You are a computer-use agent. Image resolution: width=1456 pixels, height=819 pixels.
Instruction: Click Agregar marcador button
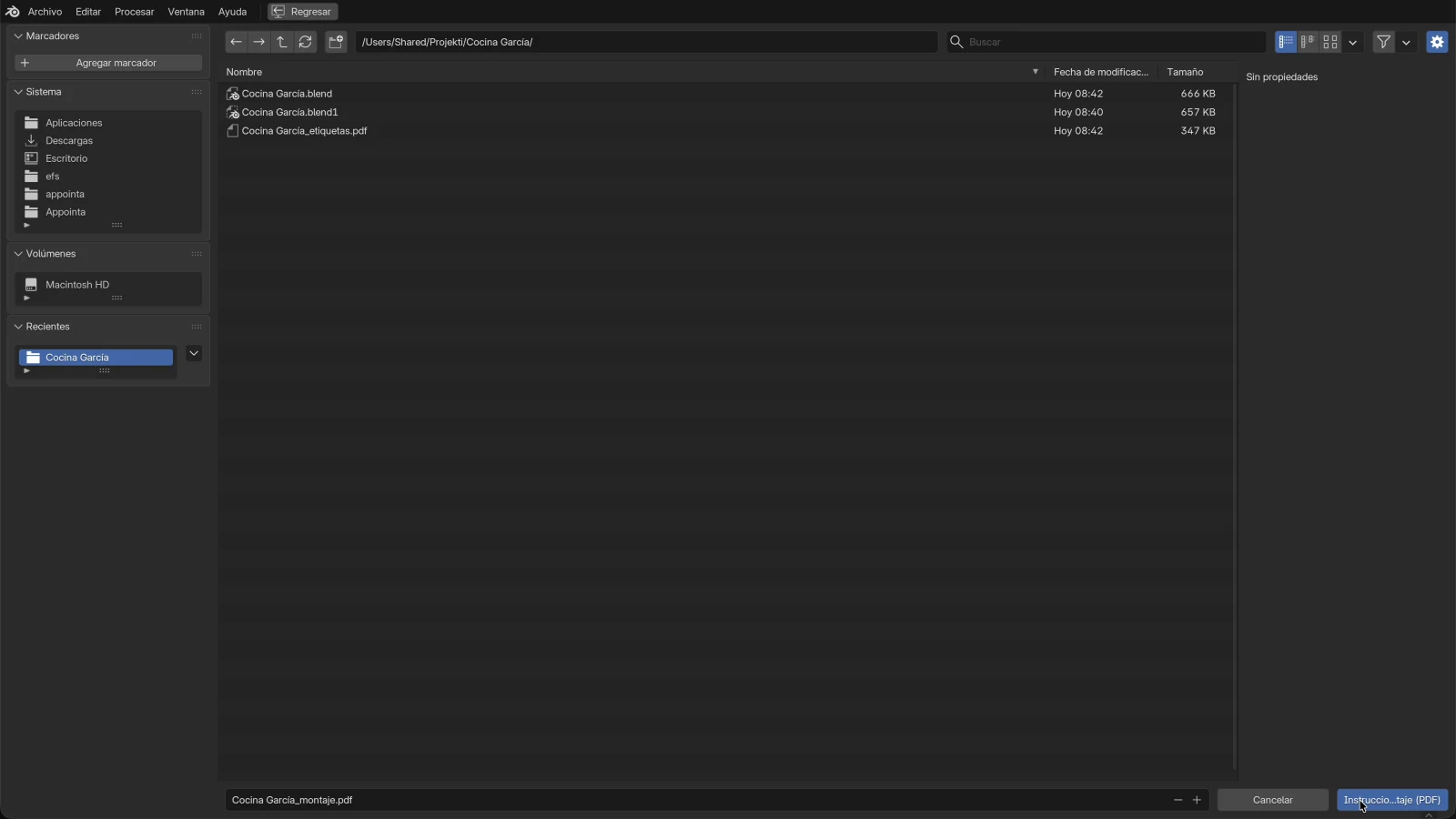coord(108,63)
